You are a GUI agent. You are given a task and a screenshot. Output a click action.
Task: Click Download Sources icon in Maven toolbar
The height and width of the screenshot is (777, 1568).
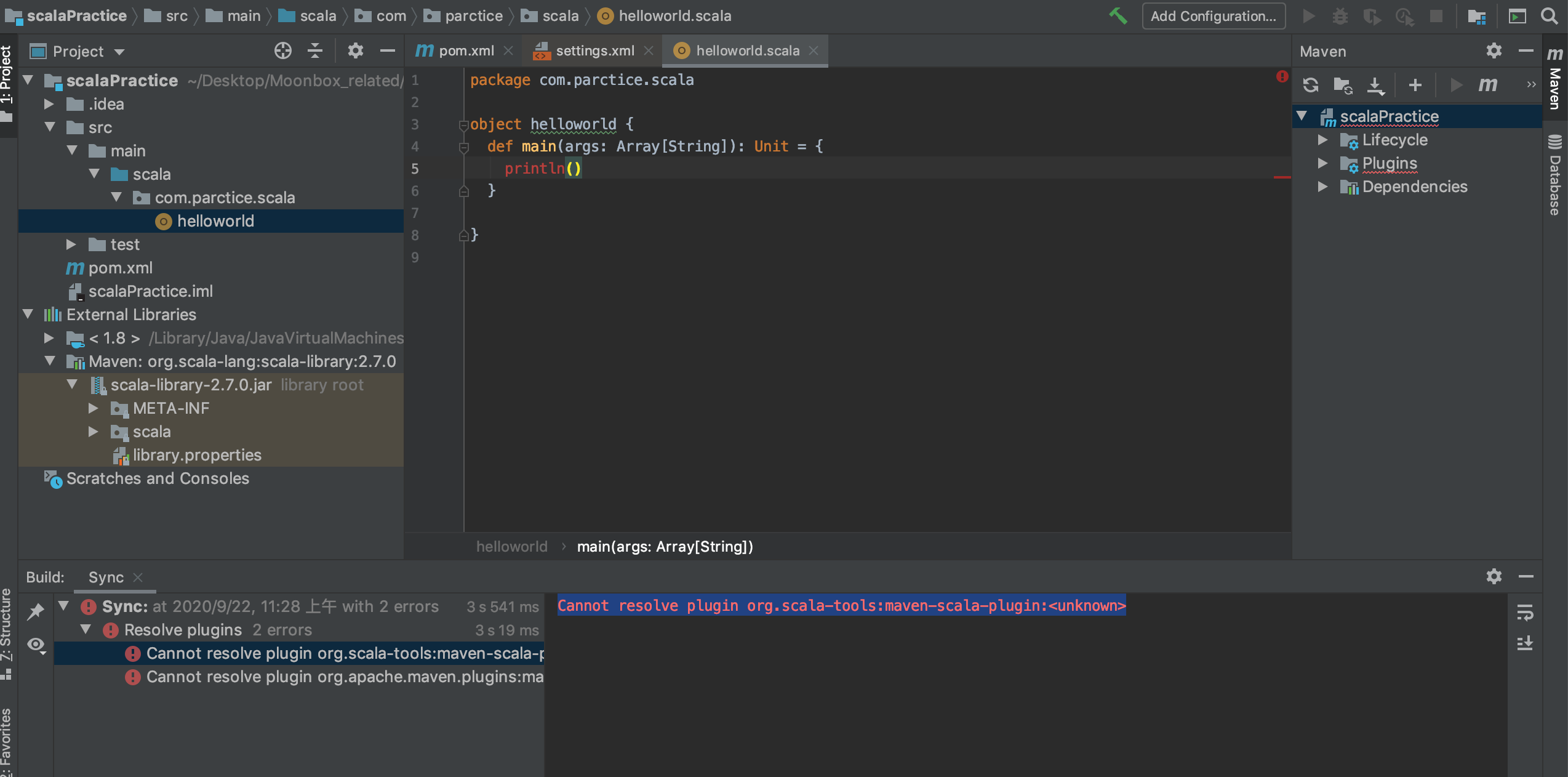click(x=1375, y=85)
